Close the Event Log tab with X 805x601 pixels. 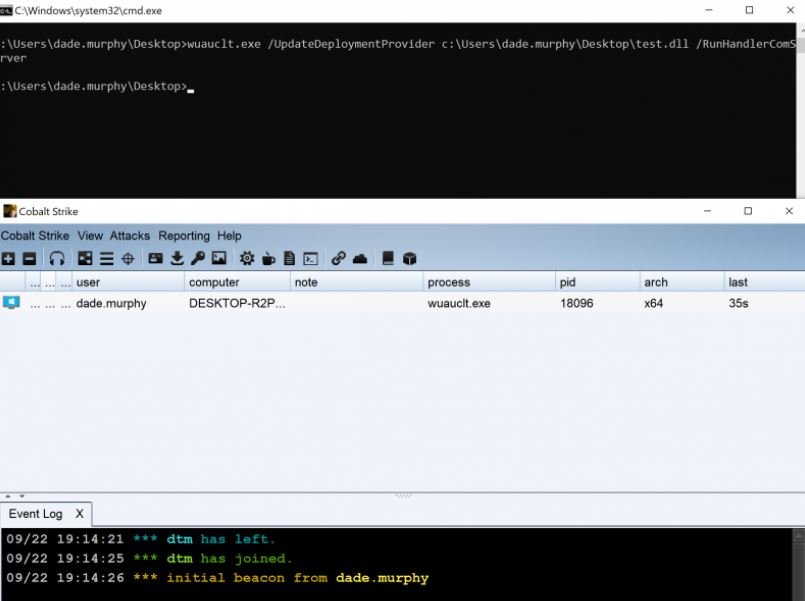click(80, 514)
